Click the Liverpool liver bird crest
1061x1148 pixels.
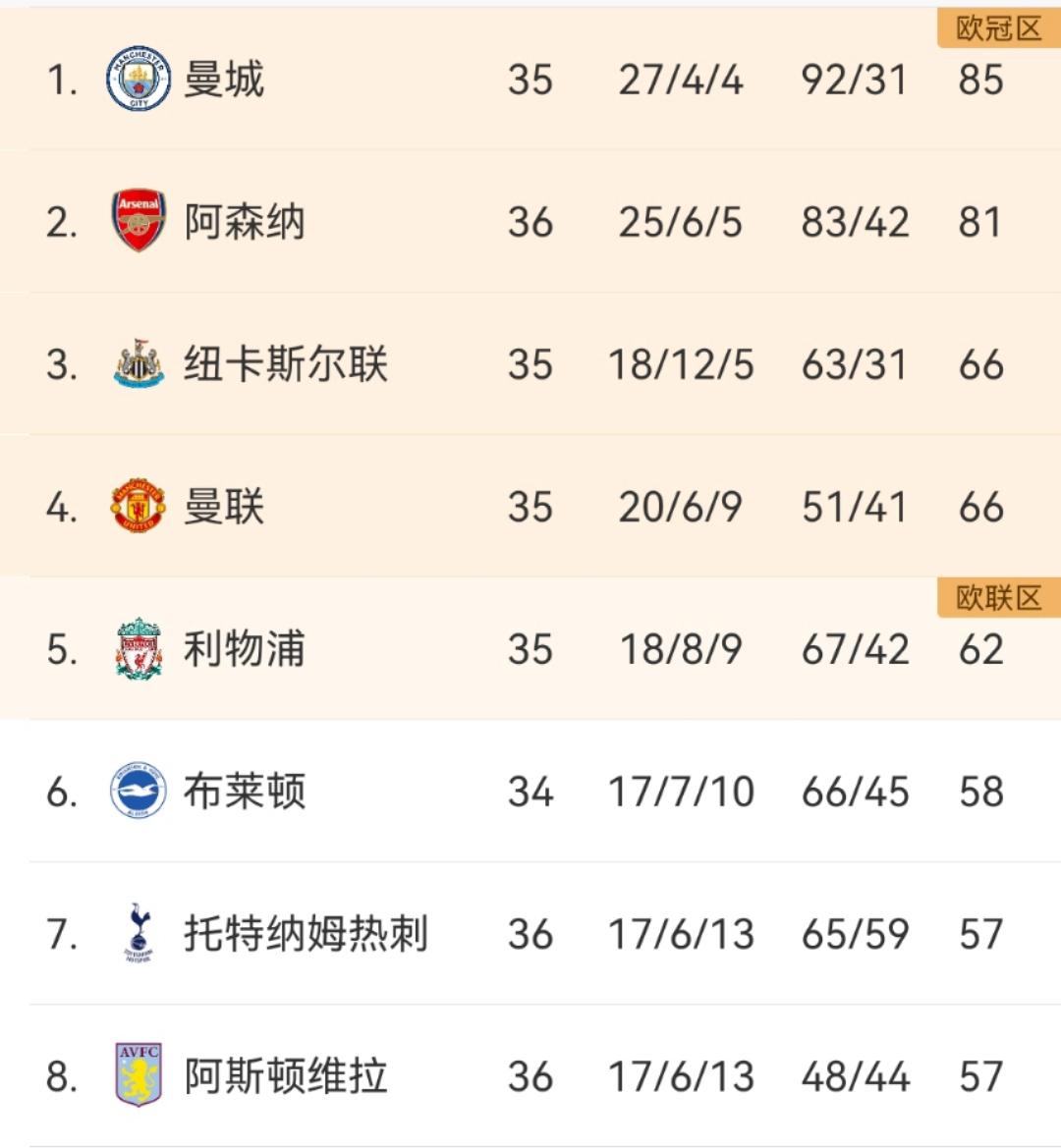coord(138,648)
